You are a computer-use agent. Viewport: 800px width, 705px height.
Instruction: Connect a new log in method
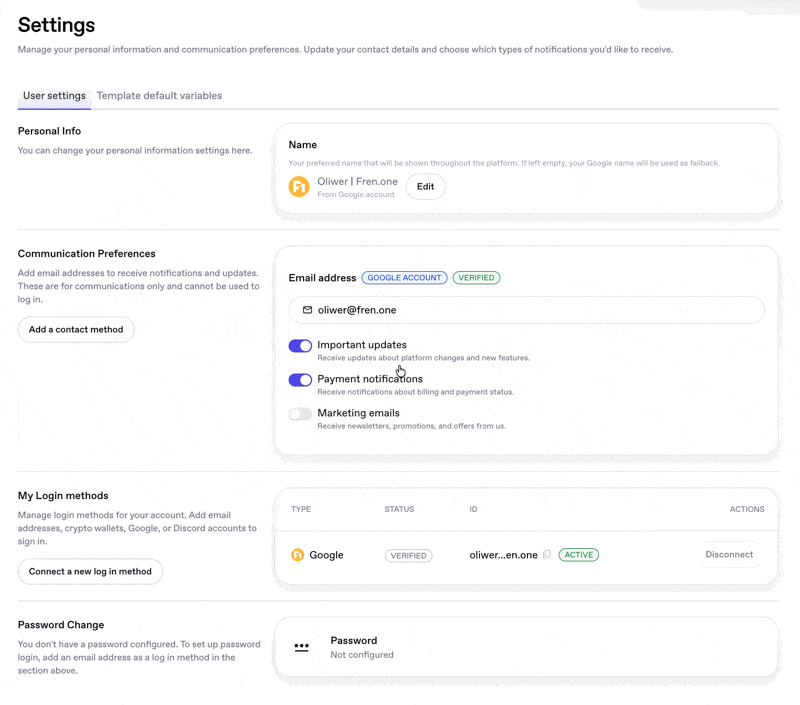[90, 571]
